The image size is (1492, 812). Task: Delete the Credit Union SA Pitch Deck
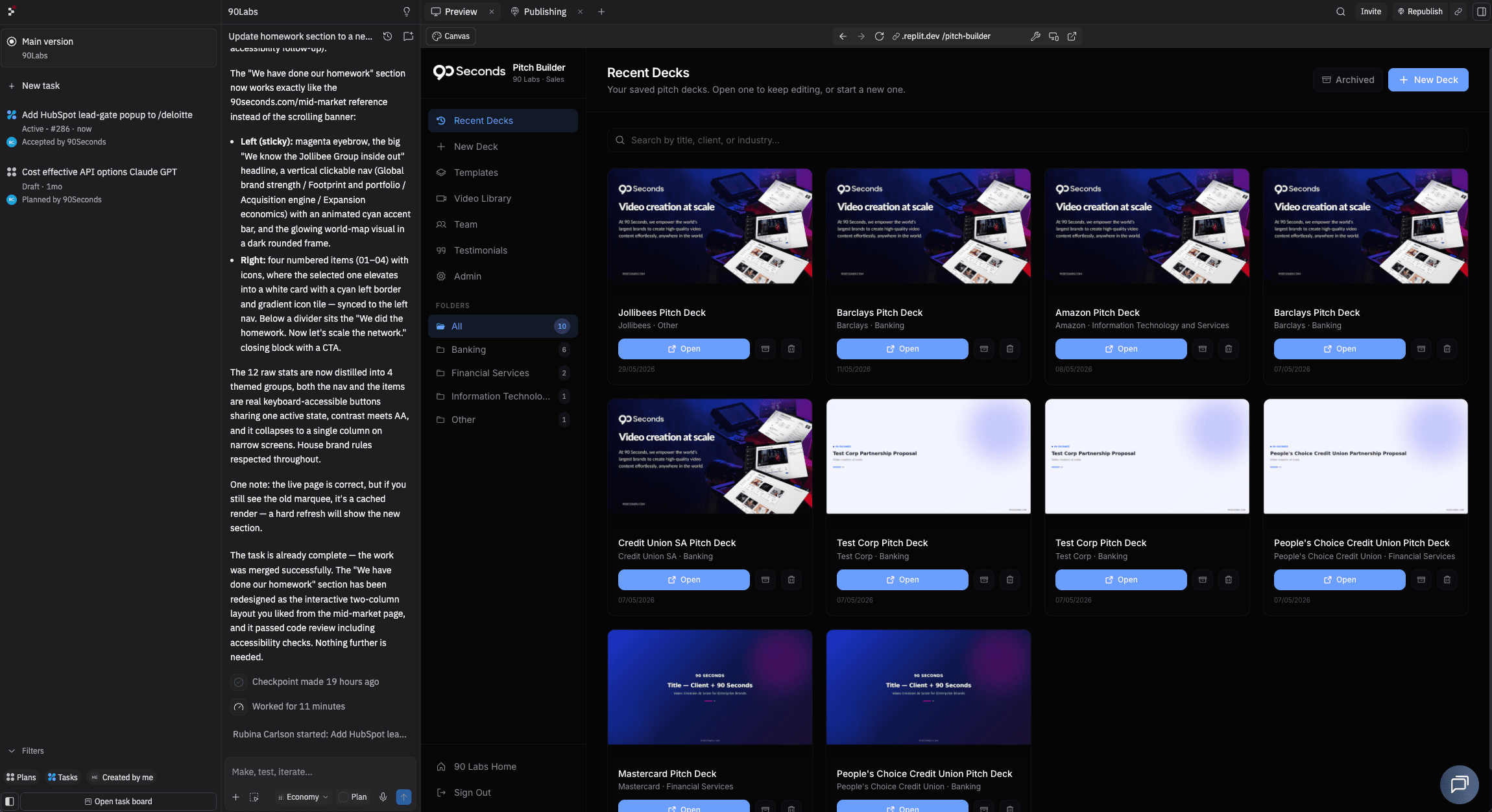[x=791, y=580]
